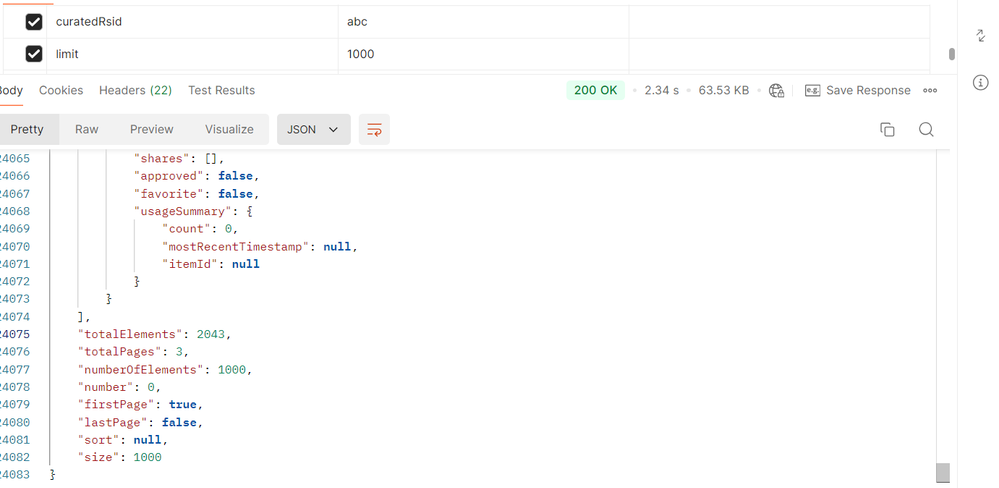Open search in response body
The width and height of the screenshot is (999, 488).
(x=926, y=130)
